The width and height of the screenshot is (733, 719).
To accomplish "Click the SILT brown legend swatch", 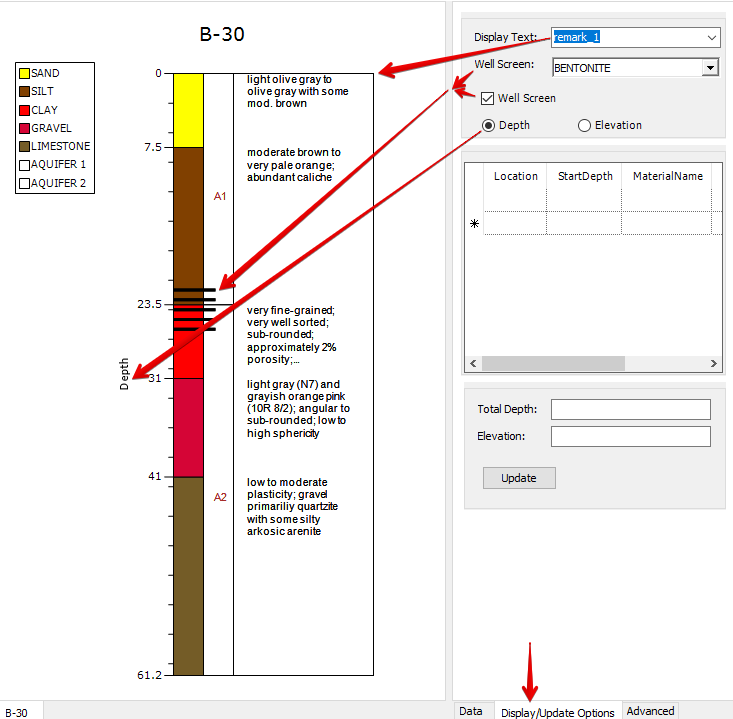I will (24, 92).
